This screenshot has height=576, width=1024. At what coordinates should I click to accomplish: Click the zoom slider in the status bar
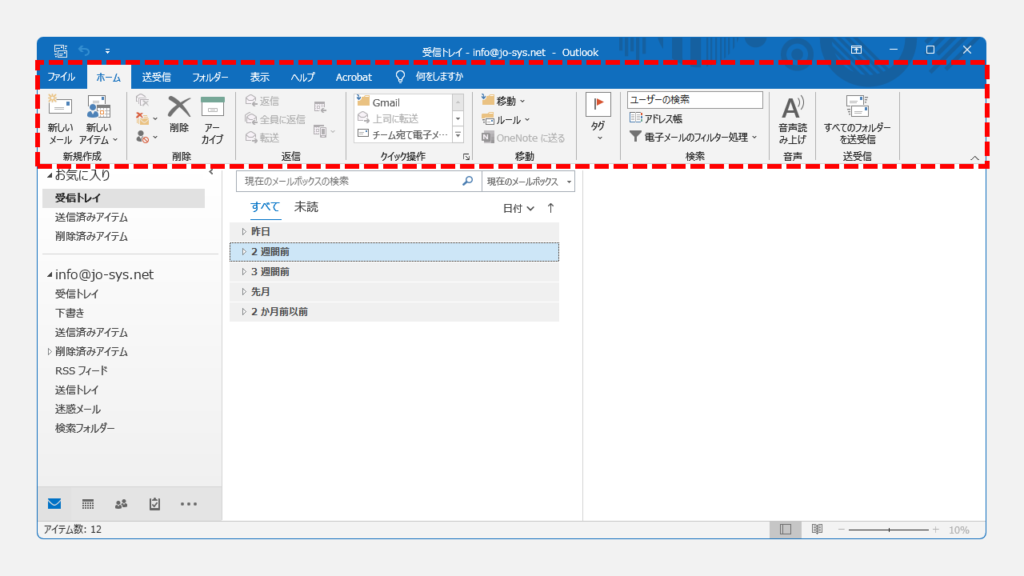click(888, 529)
